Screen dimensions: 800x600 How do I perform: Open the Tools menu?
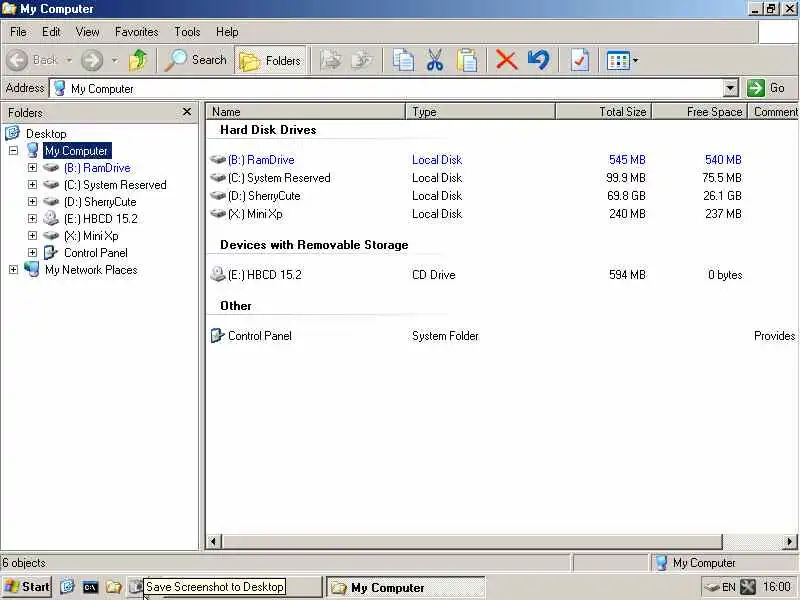[x=187, y=32]
